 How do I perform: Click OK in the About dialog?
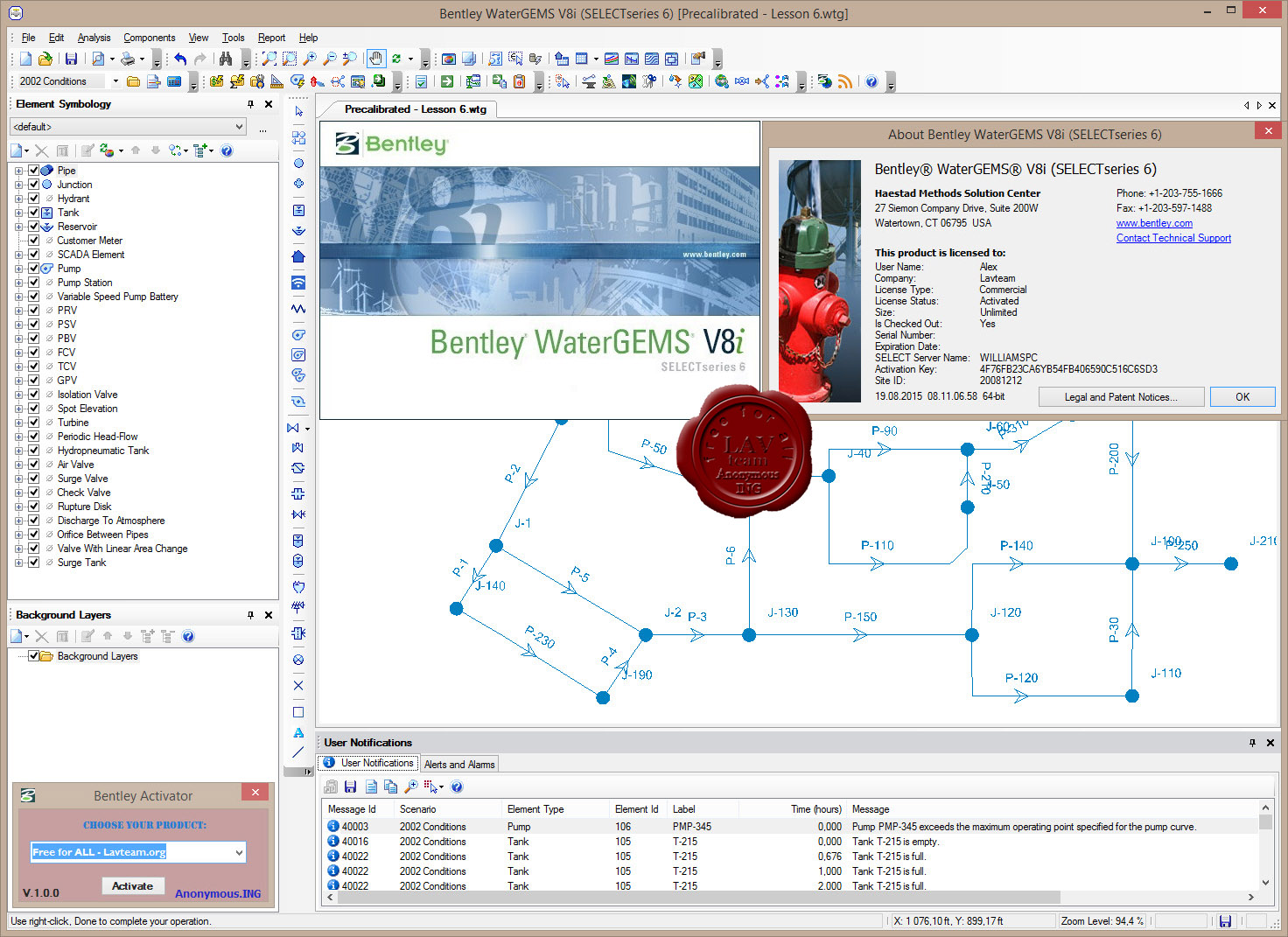(1242, 397)
